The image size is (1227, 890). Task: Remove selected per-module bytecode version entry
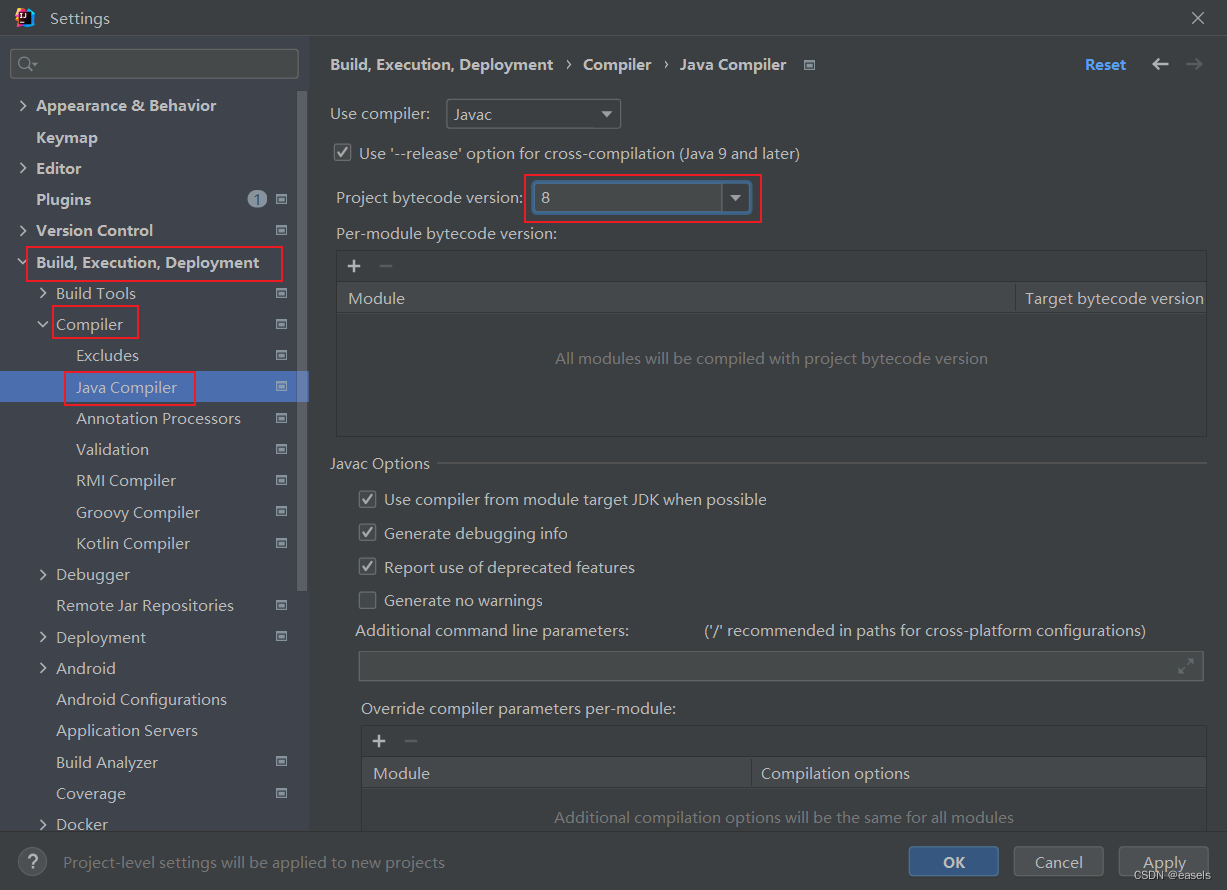coord(385,266)
